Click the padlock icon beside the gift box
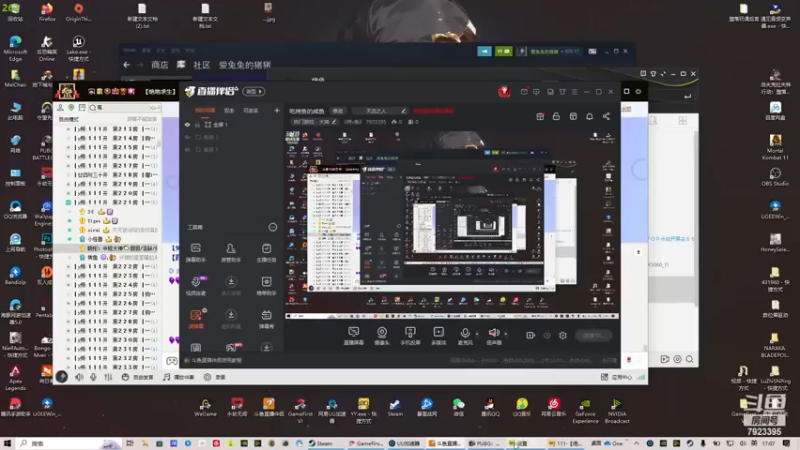Viewport: 800px width, 450px height. click(556, 116)
